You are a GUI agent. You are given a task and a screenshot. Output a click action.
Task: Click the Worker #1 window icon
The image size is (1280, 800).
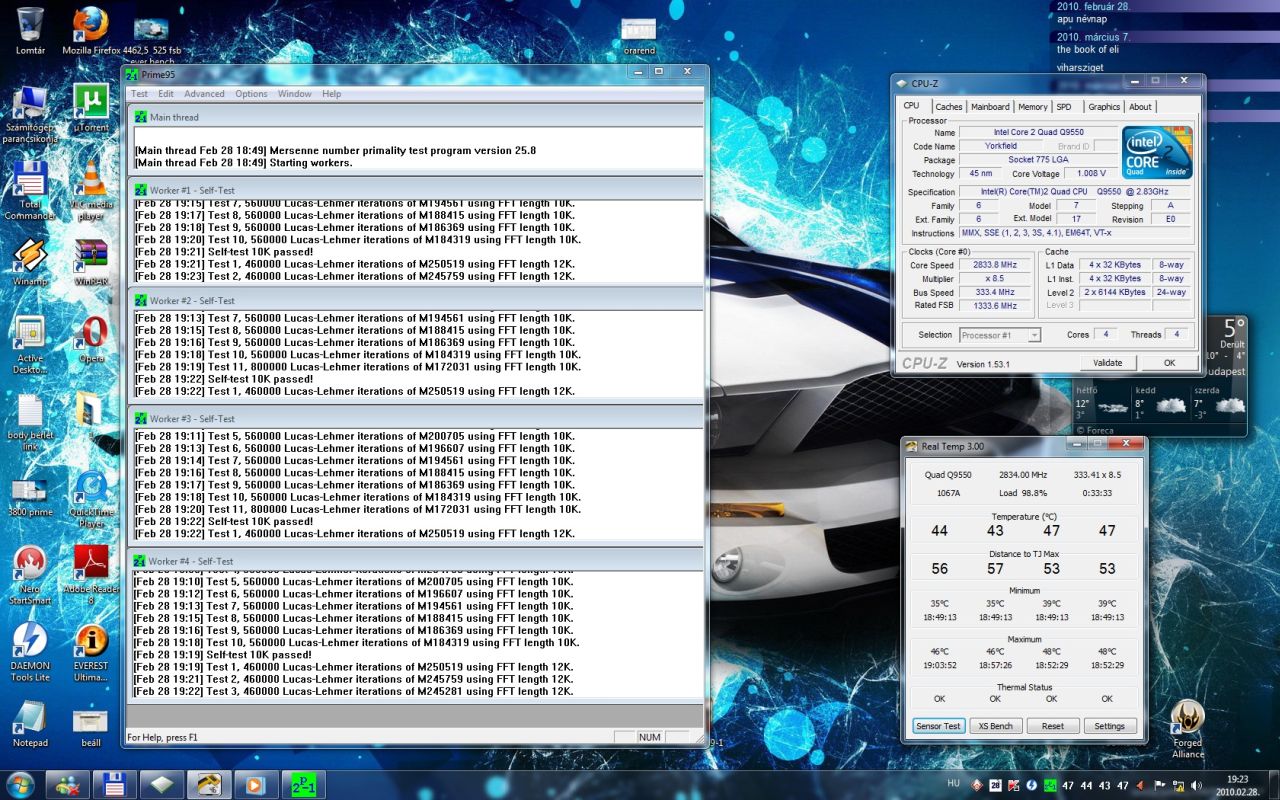[139, 189]
